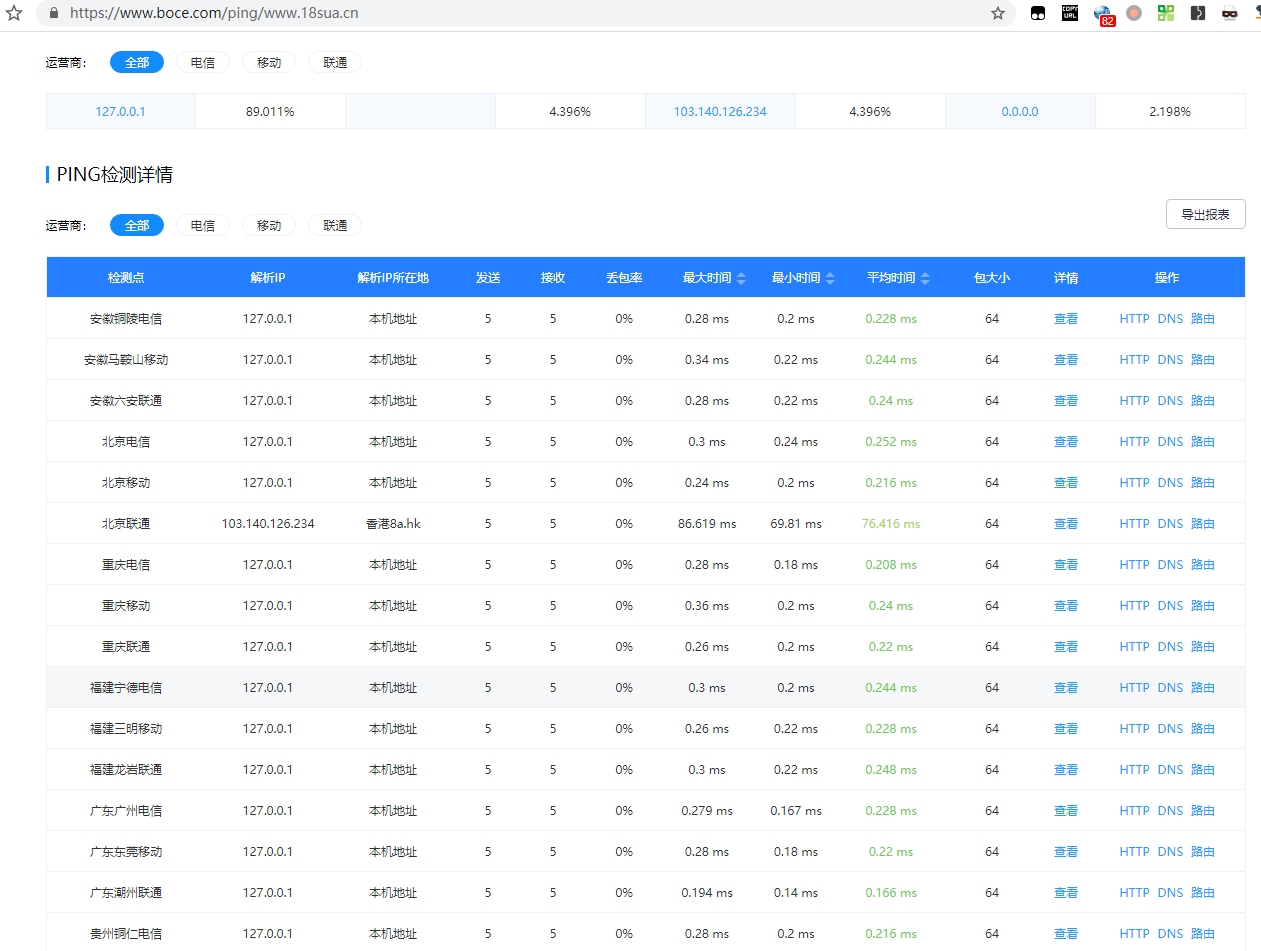This screenshot has height=951, width=1261.
Task: Switch to the 全部 tab in PING详情
Action: click(137, 225)
